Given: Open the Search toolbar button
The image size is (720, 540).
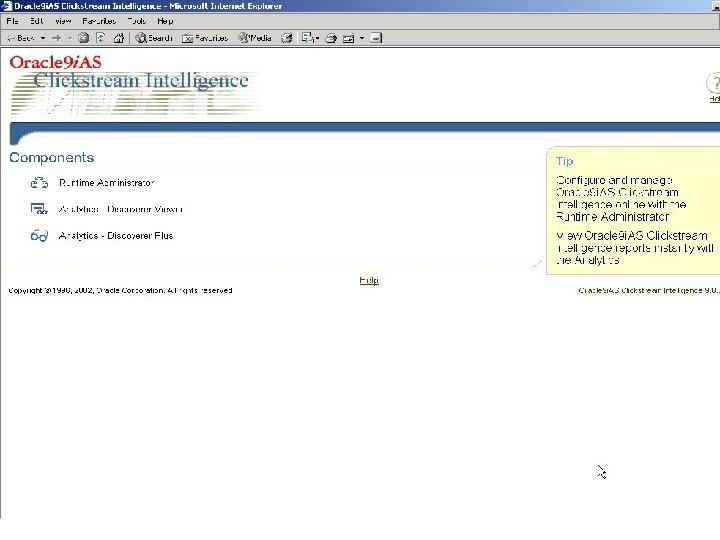Looking at the screenshot, I should tap(154, 38).
